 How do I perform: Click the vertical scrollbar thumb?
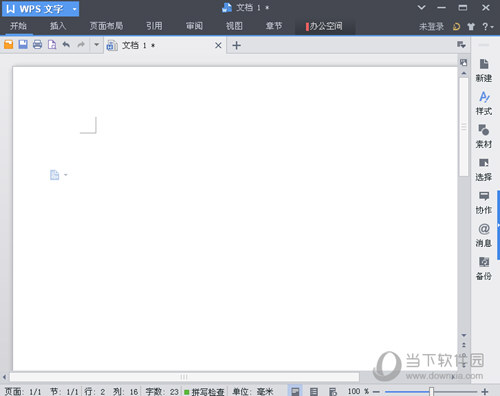(464, 127)
